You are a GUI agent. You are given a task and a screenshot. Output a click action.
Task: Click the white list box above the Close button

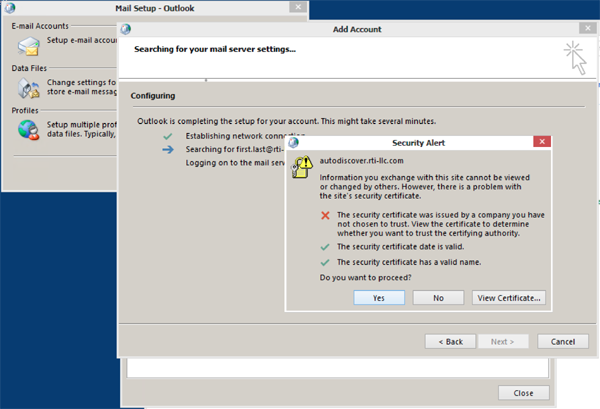point(338,368)
